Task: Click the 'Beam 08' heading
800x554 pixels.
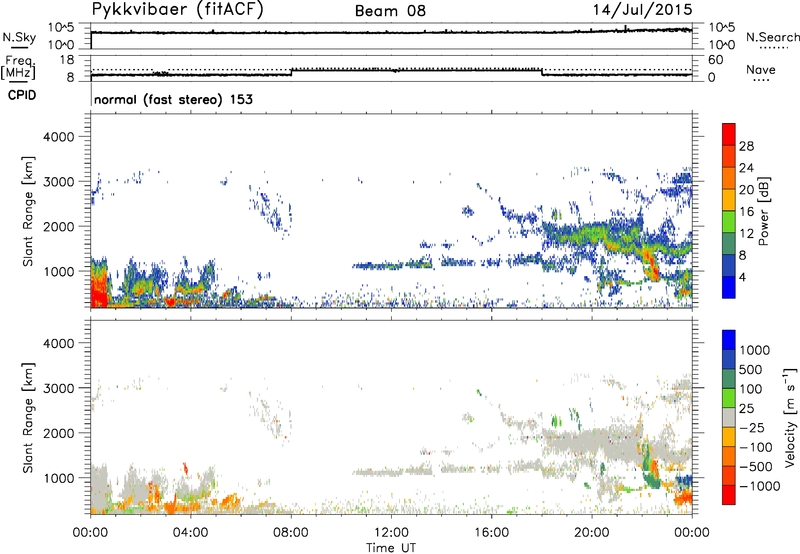Action: pos(390,11)
